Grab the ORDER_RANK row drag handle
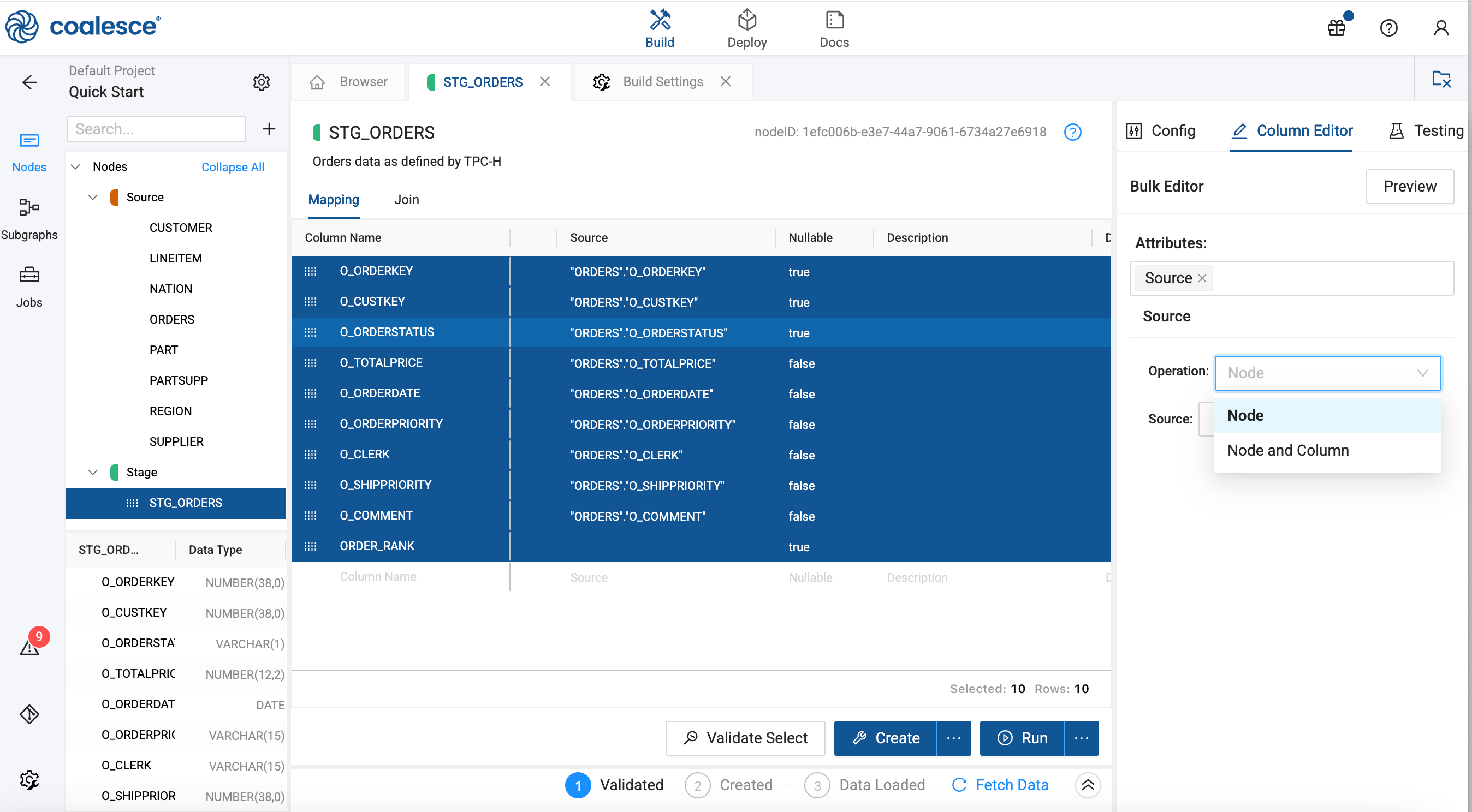Image resolution: width=1472 pixels, height=812 pixels. [x=310, y=546]
